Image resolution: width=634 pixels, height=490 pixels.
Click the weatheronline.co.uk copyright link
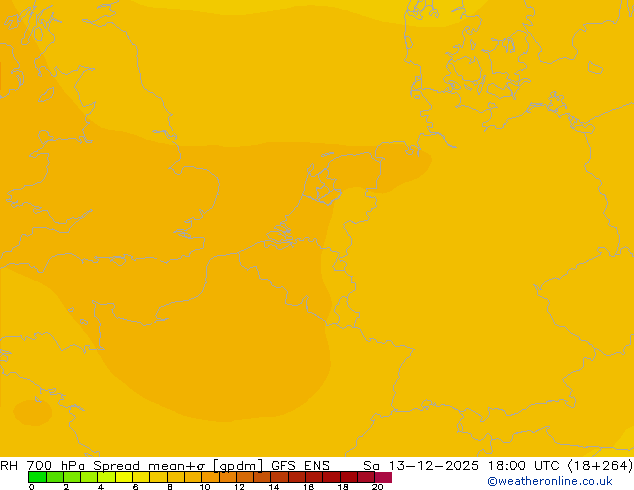pos(549,481)
